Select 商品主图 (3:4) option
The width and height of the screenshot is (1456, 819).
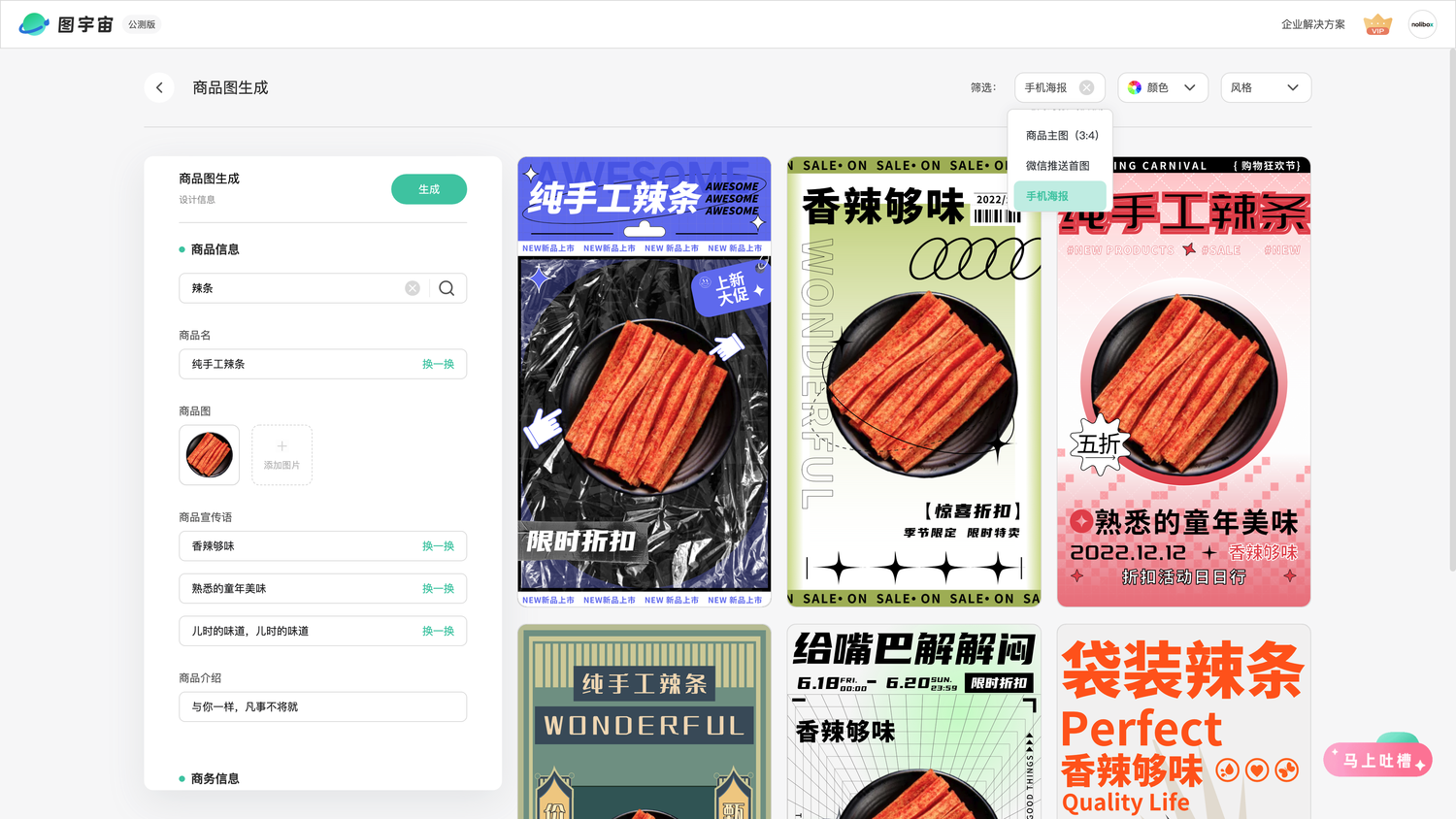(x=1061, y=135)
